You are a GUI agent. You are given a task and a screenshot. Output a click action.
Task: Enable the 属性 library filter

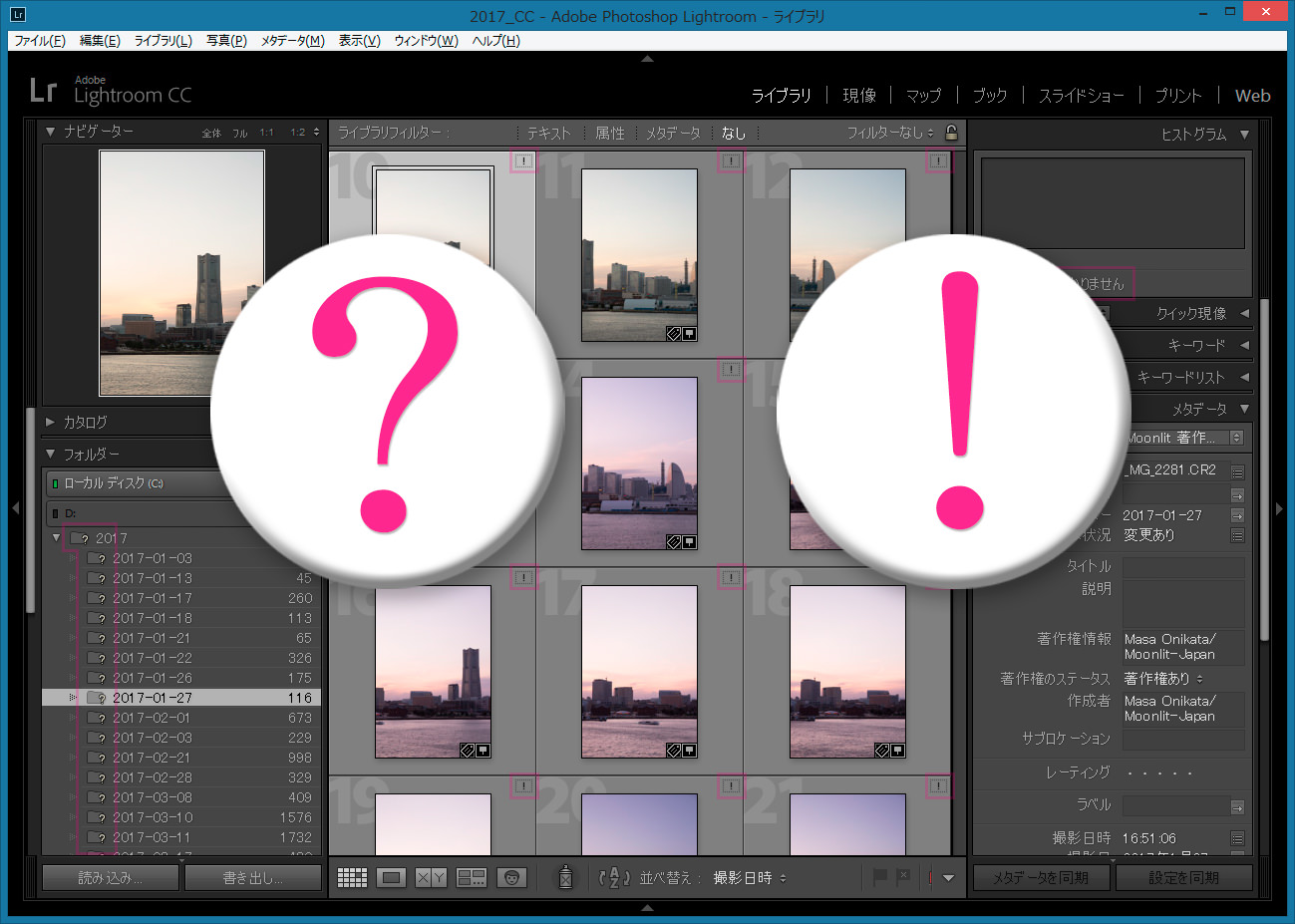point(610,133)
